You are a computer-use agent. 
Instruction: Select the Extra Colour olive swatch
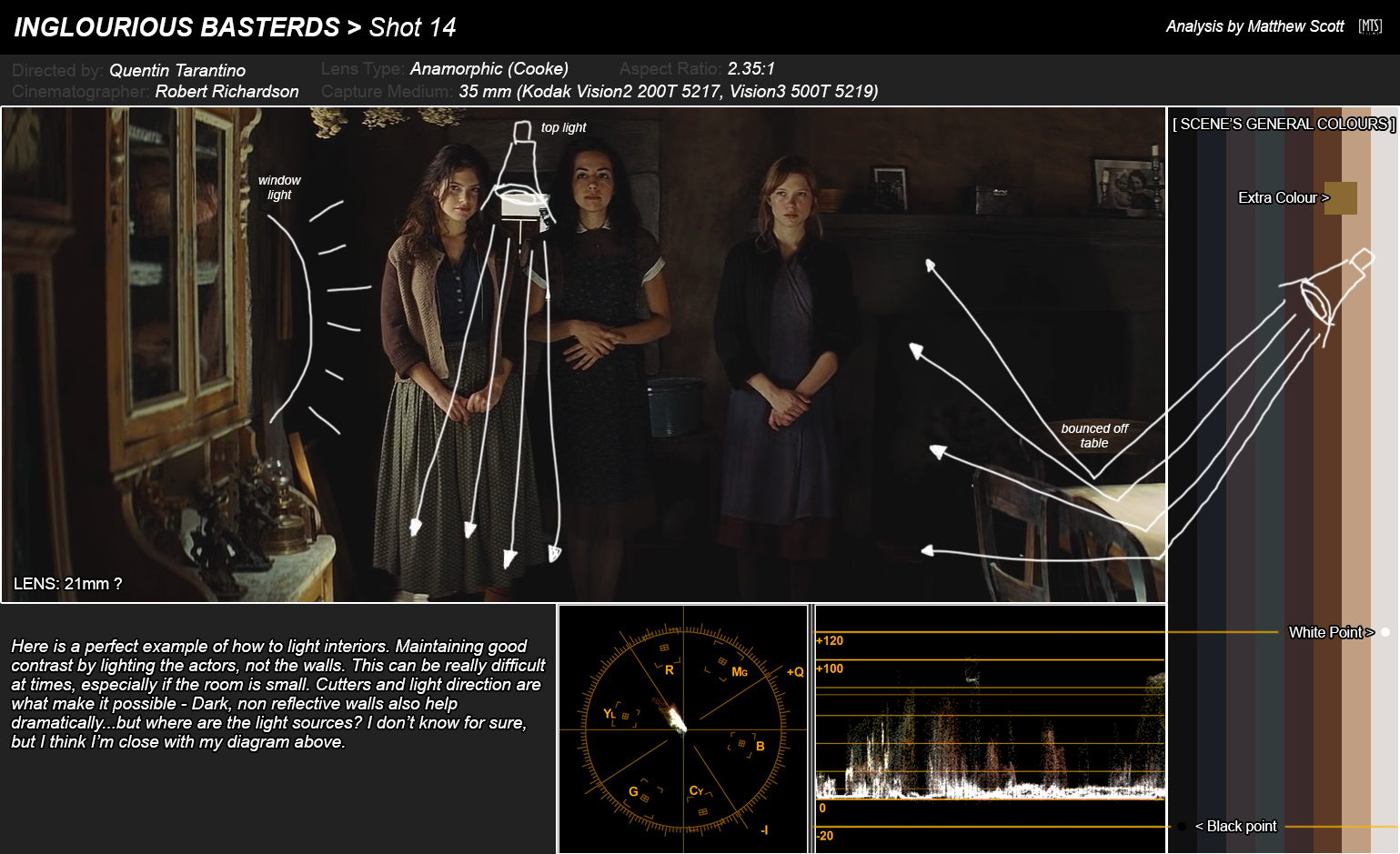(x=1341, y=198)
